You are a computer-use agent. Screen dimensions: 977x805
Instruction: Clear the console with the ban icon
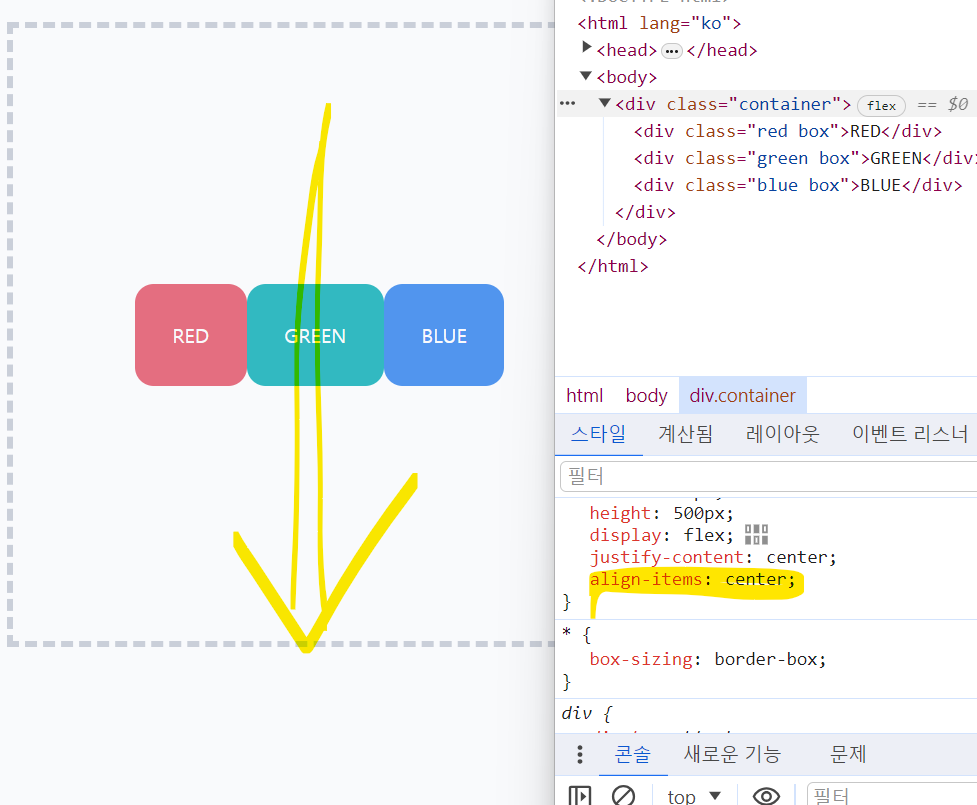623,796
